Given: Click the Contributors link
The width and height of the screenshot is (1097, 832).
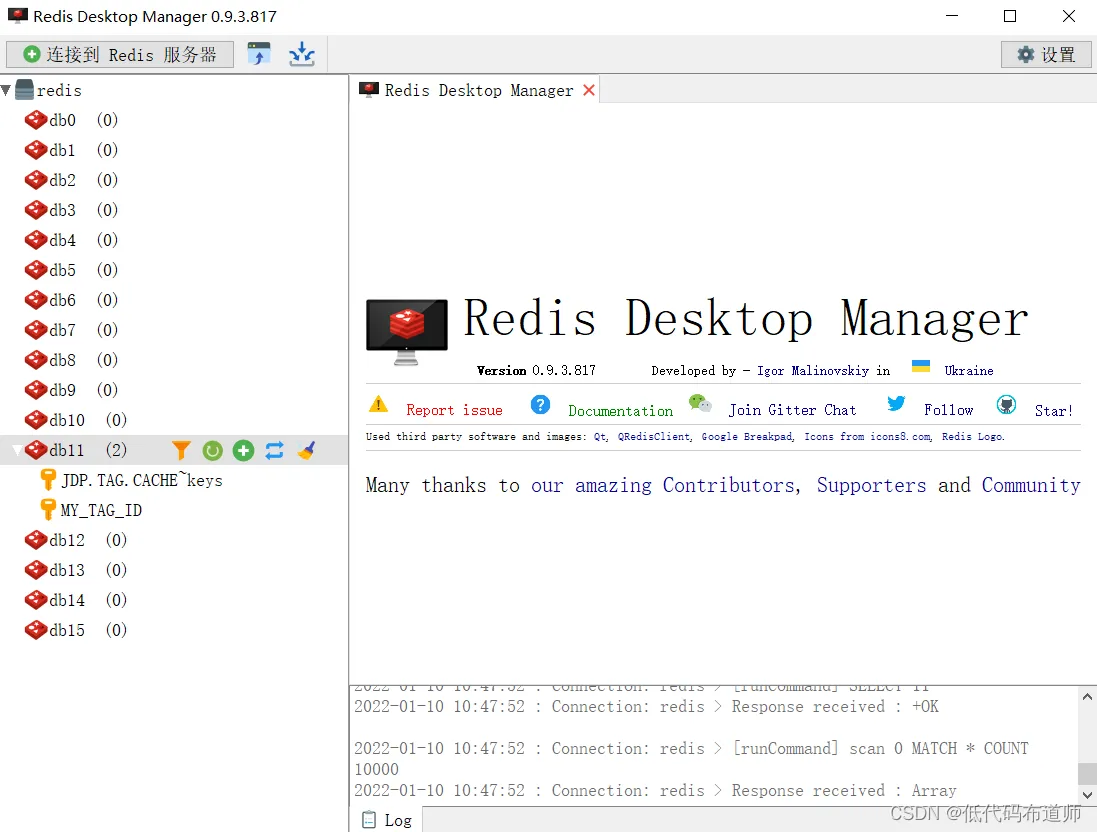Looking at the screenshot, I should 728,485.
